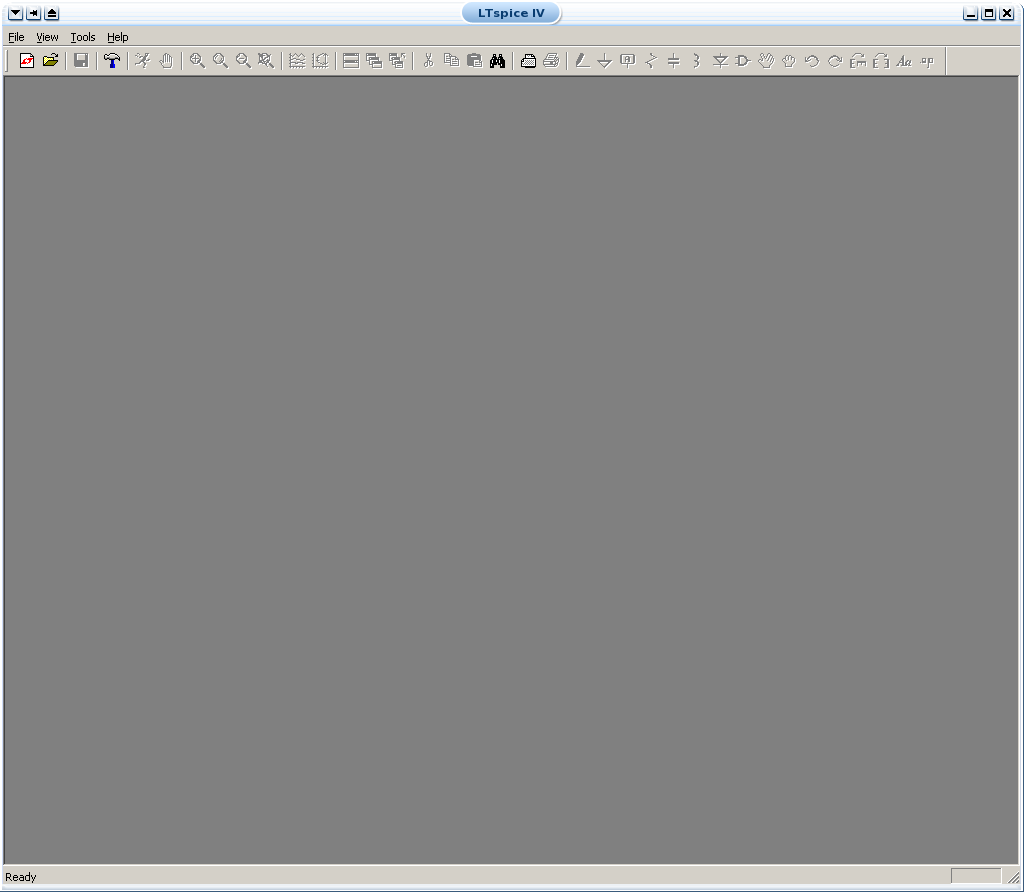Select the Resistor component tool
1024x892 pixels.
(650, 61)
